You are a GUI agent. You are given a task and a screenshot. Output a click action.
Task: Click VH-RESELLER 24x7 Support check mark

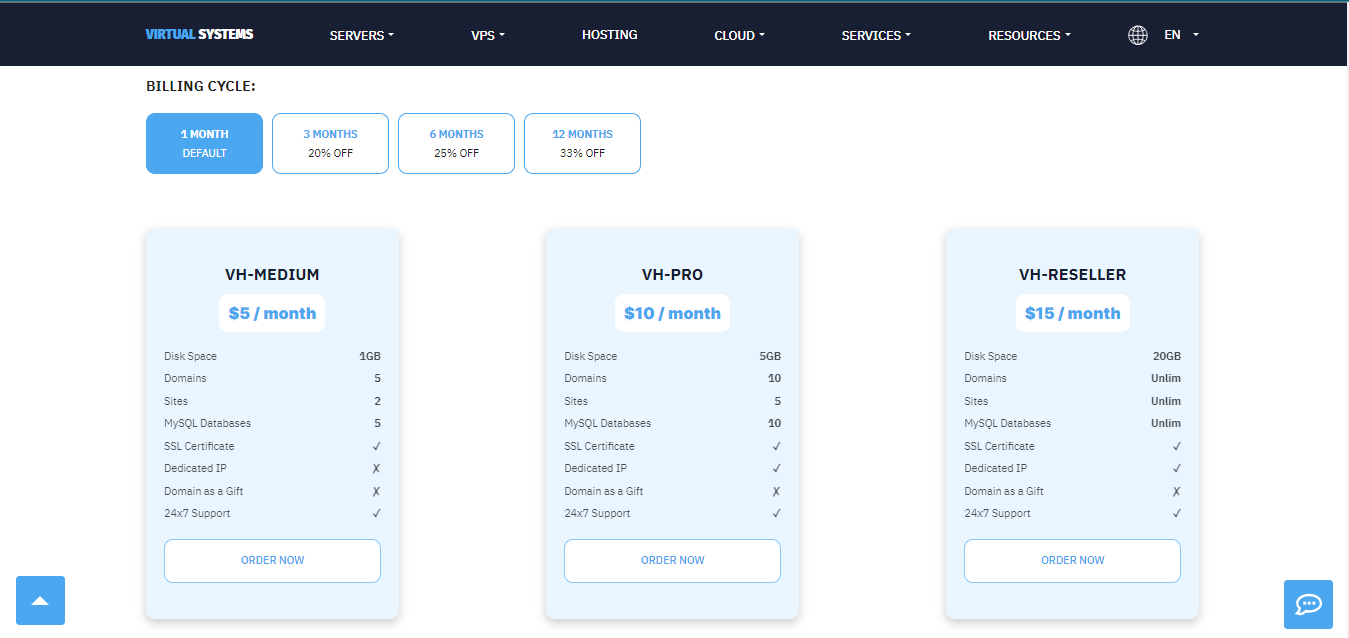point(1176,513)
